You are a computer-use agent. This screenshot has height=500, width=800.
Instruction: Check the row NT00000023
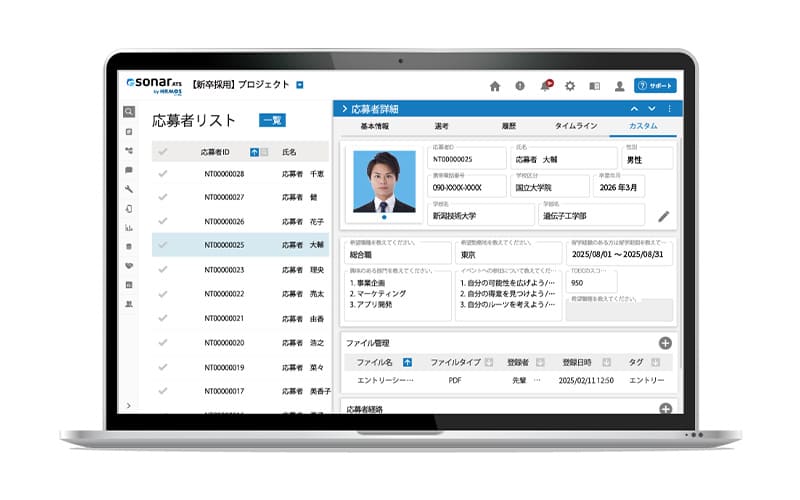coord(163,269)
